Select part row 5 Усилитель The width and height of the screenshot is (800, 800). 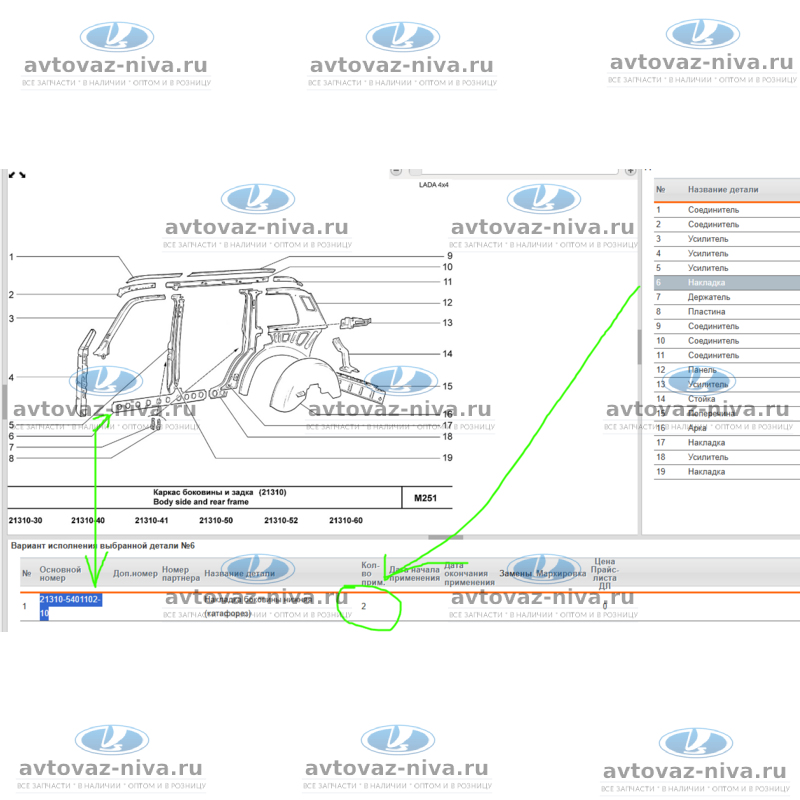click(x=727, y=268)
